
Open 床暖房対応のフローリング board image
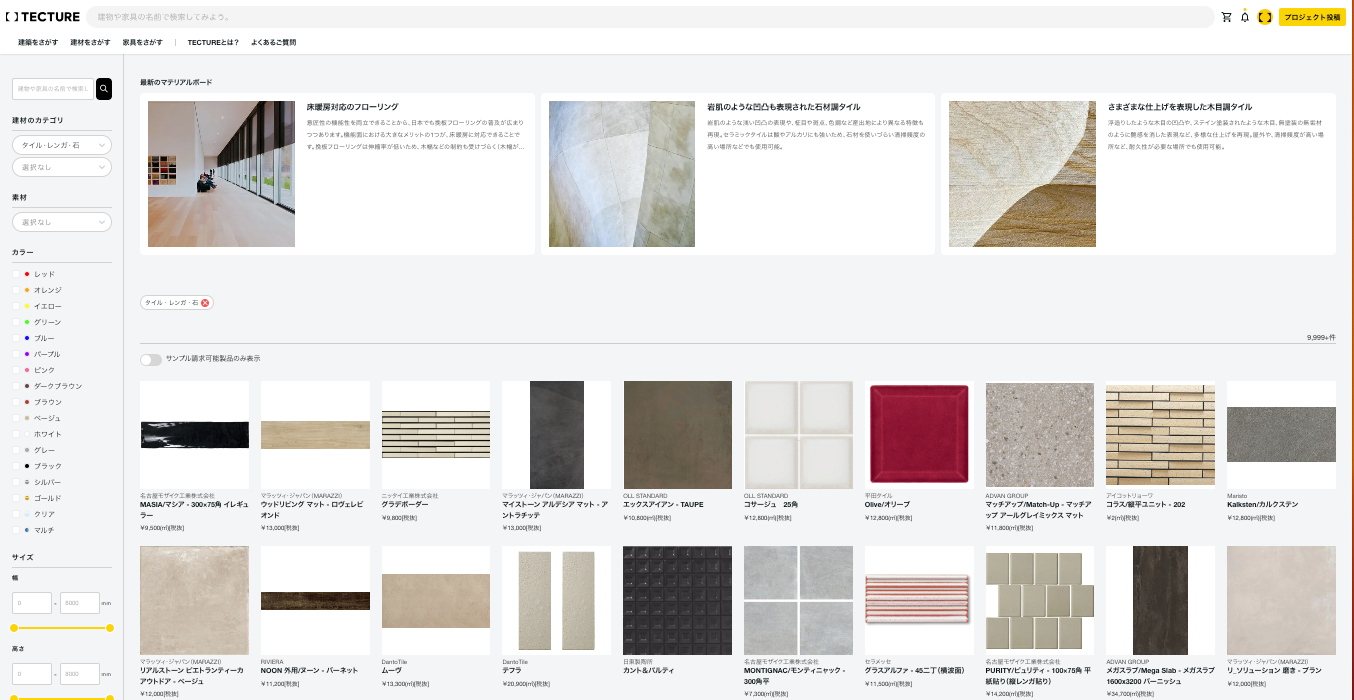coord(221,174)
